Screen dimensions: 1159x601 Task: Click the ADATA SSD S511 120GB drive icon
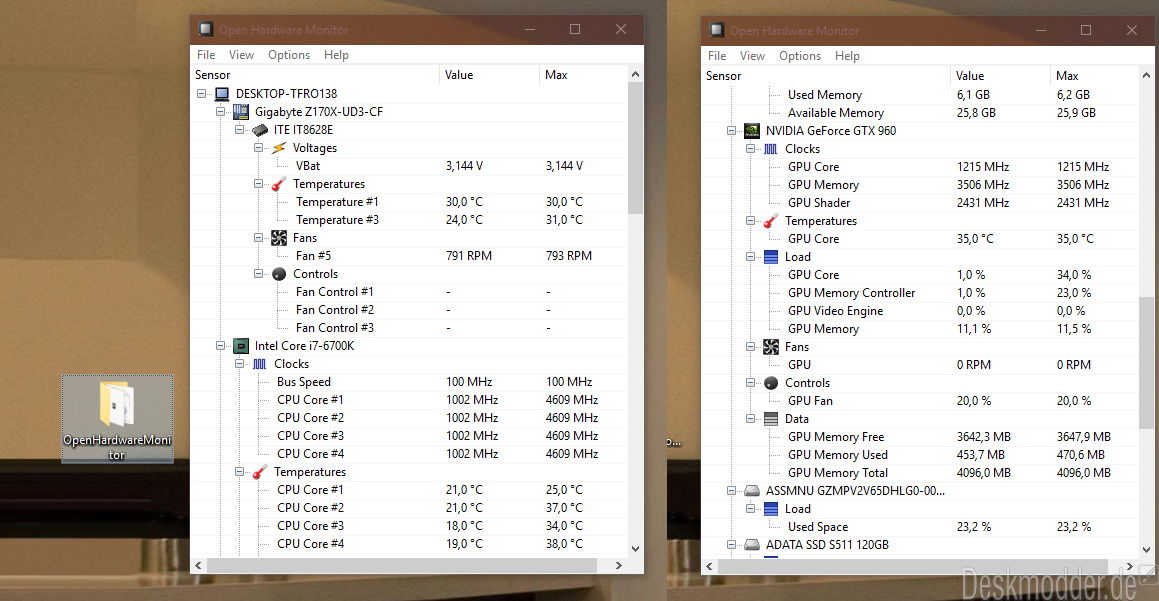pos(752,545)
